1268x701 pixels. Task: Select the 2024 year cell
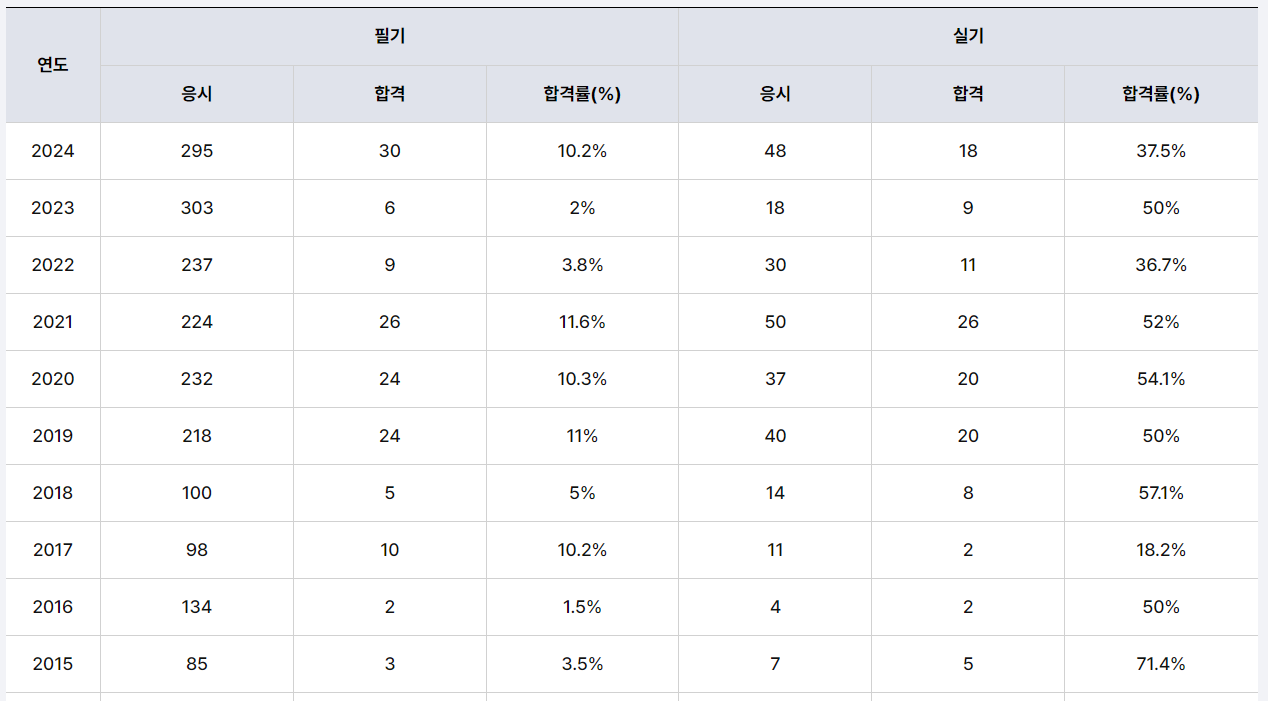click(x=53, y=151)
